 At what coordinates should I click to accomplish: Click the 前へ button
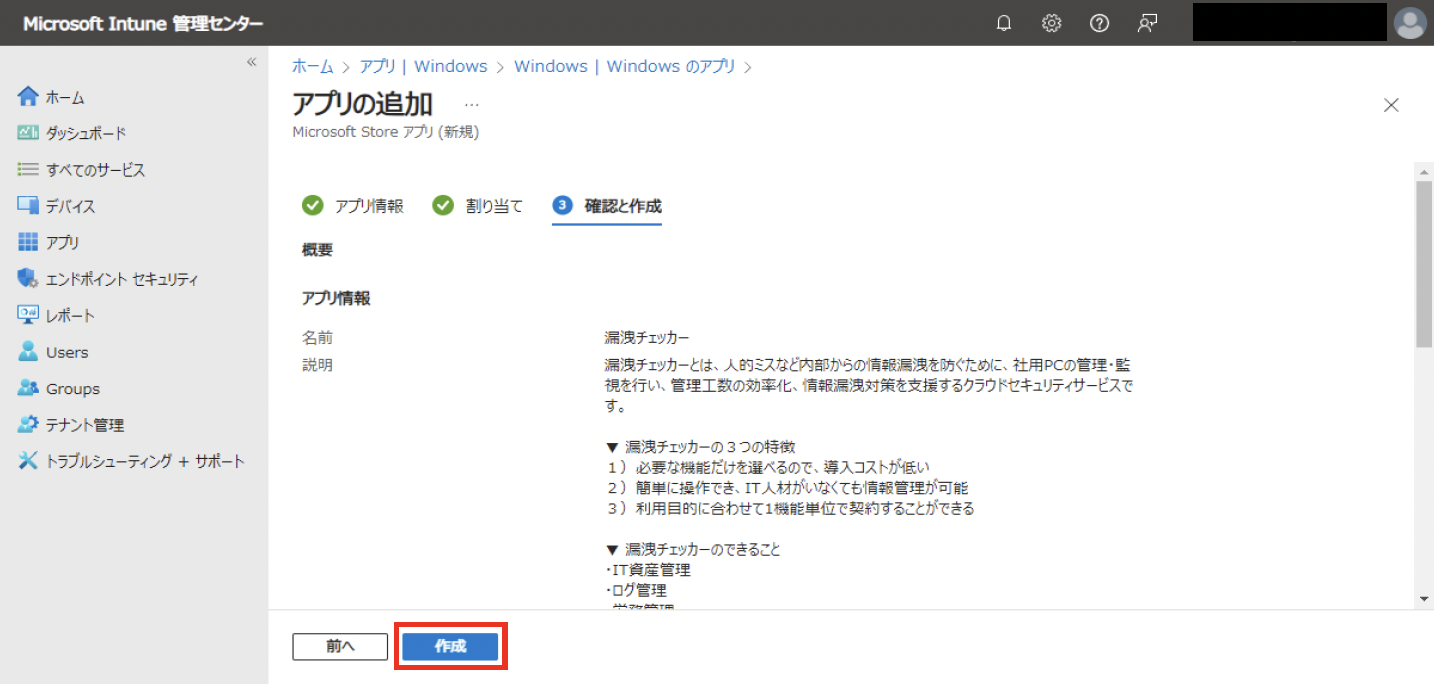point(340,646)
